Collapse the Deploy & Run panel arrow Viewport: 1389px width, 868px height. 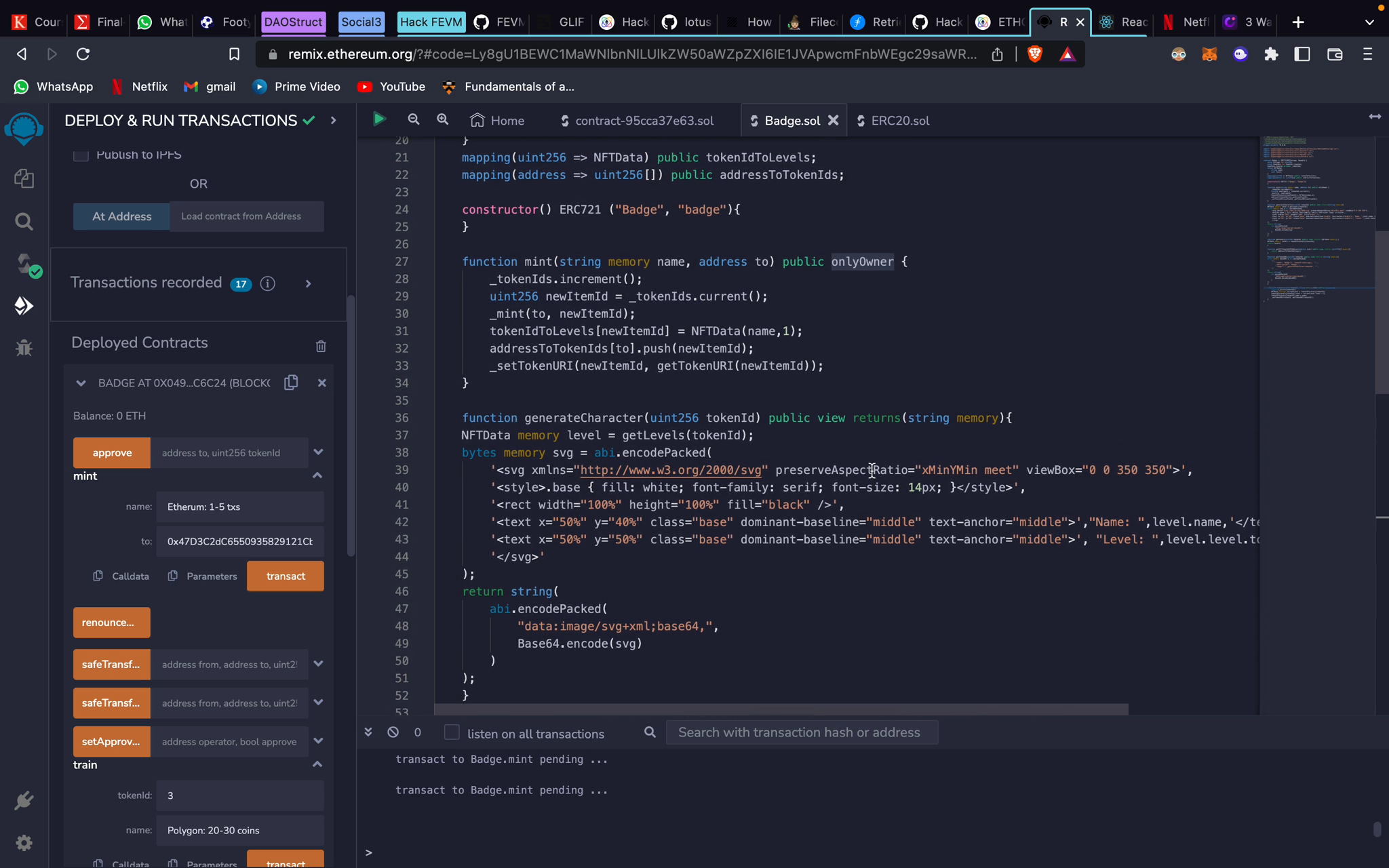[333, 120]
